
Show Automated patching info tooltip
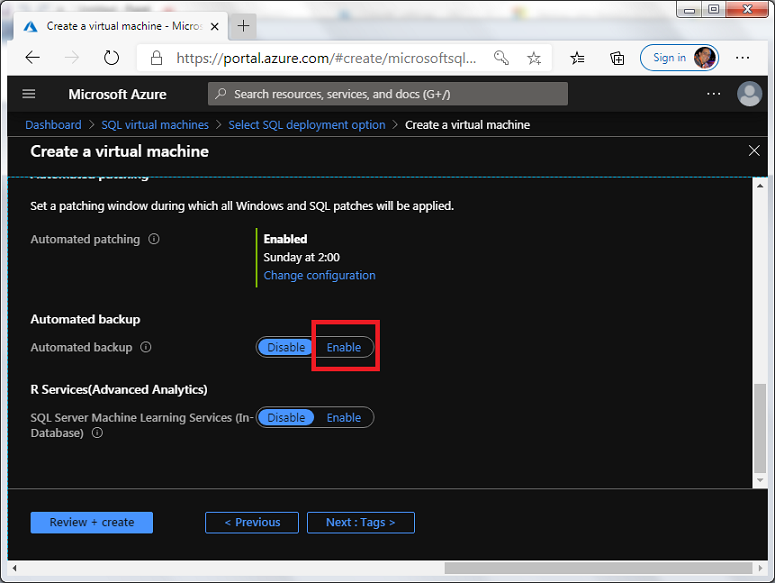154,239
